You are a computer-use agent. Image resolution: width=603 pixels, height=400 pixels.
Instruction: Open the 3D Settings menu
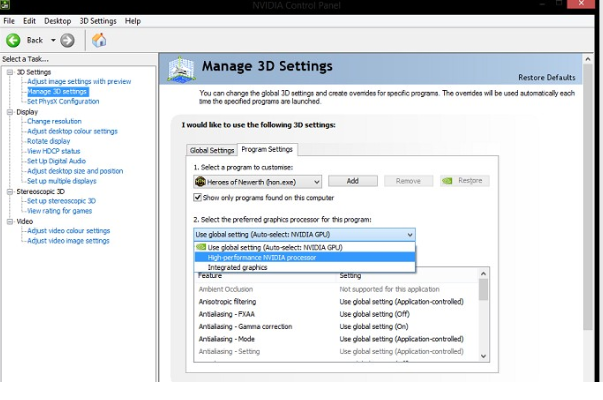click(98, 21)
